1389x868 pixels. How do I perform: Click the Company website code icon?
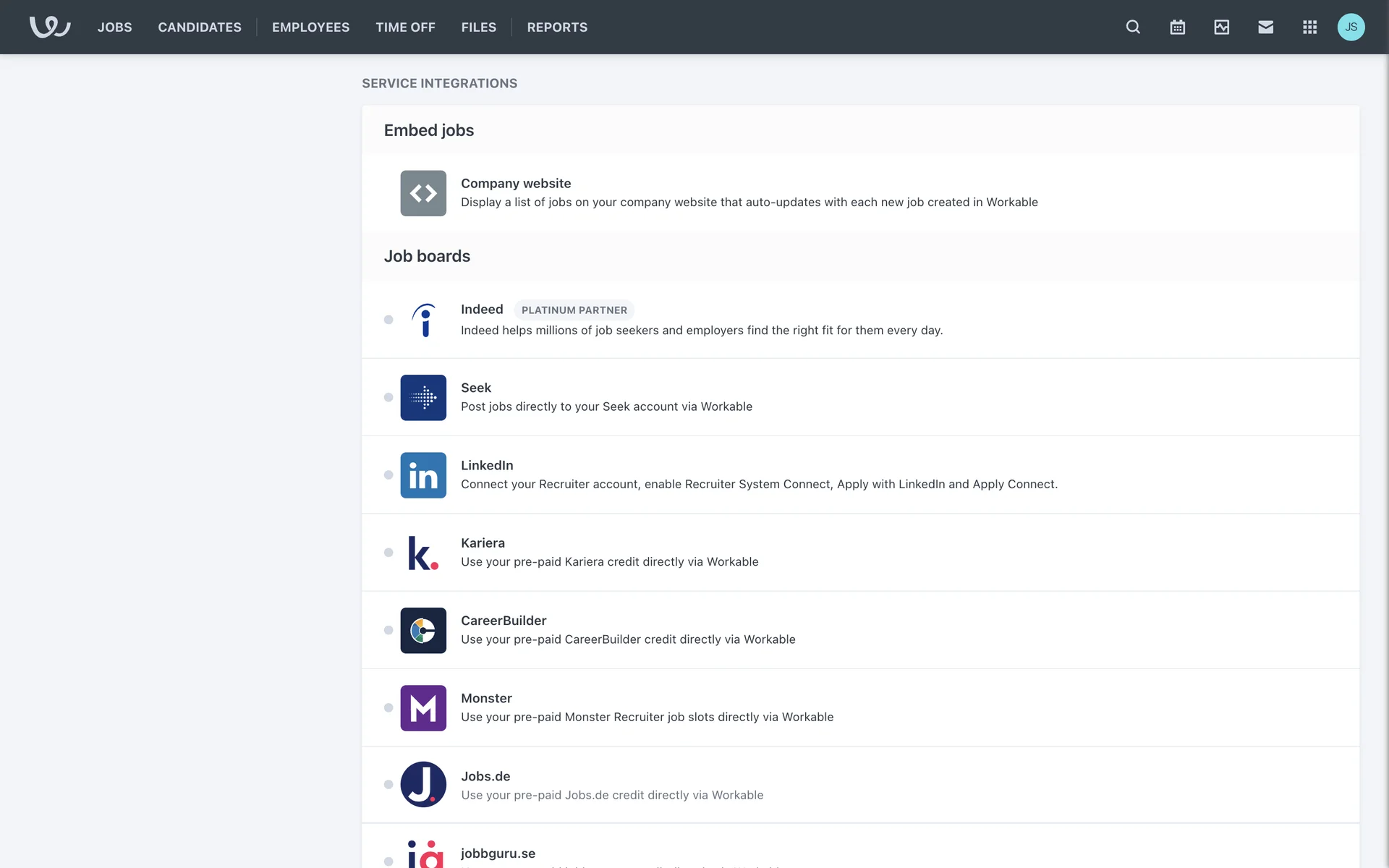423,193
